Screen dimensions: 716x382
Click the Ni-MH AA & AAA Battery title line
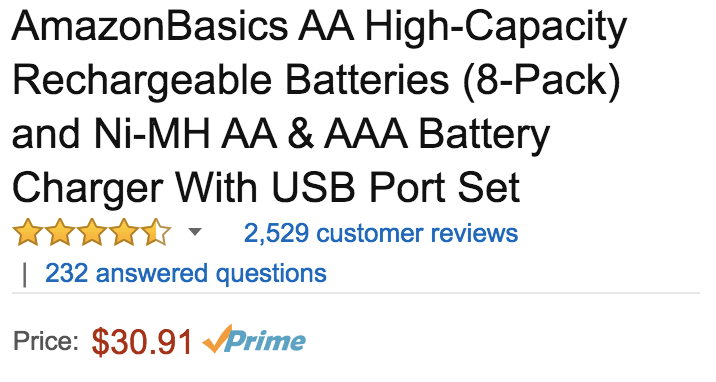281,134
